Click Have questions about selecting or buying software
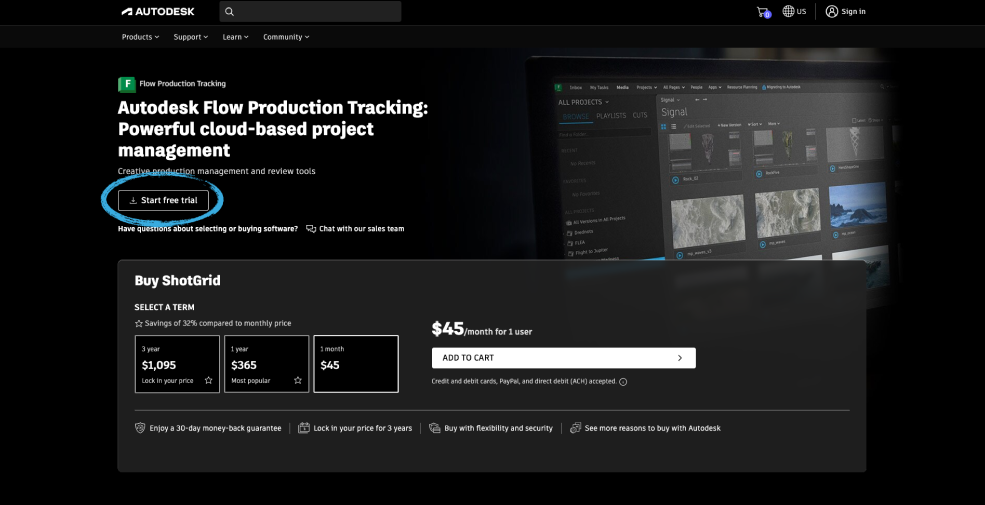Viewport: 985px width, 505px height. [x=208, y=229]
